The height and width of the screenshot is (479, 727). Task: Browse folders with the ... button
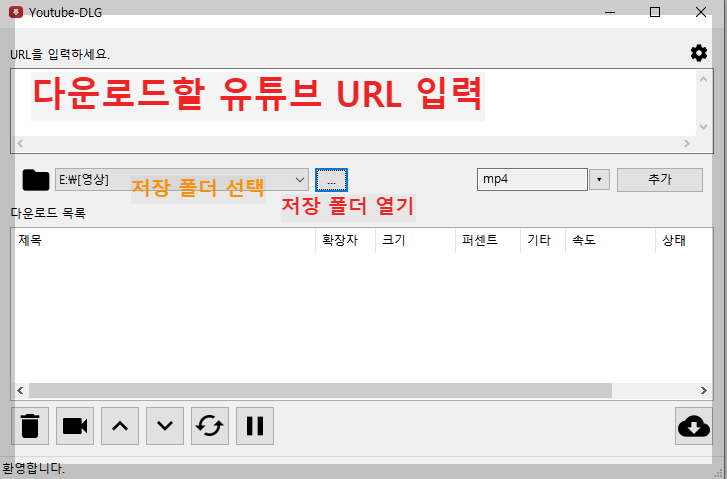pyautogui.click(x=331, y=180)
